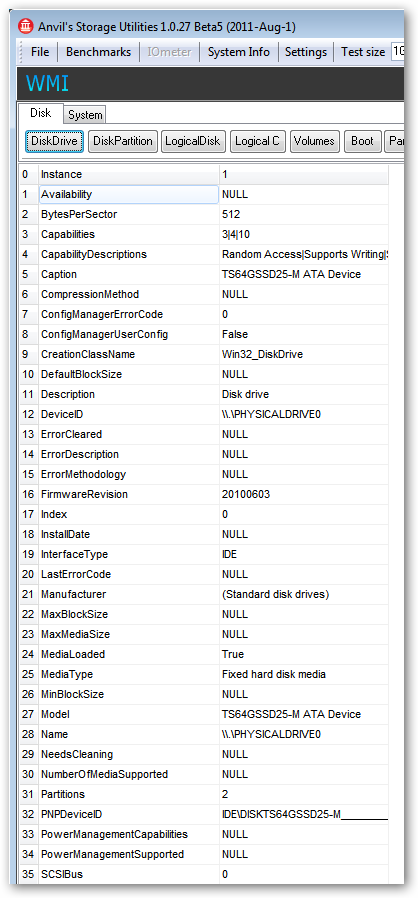Click the value False for ConfigManagerUserConfig
Screen dimensions: 418x898
click(235, 334)
